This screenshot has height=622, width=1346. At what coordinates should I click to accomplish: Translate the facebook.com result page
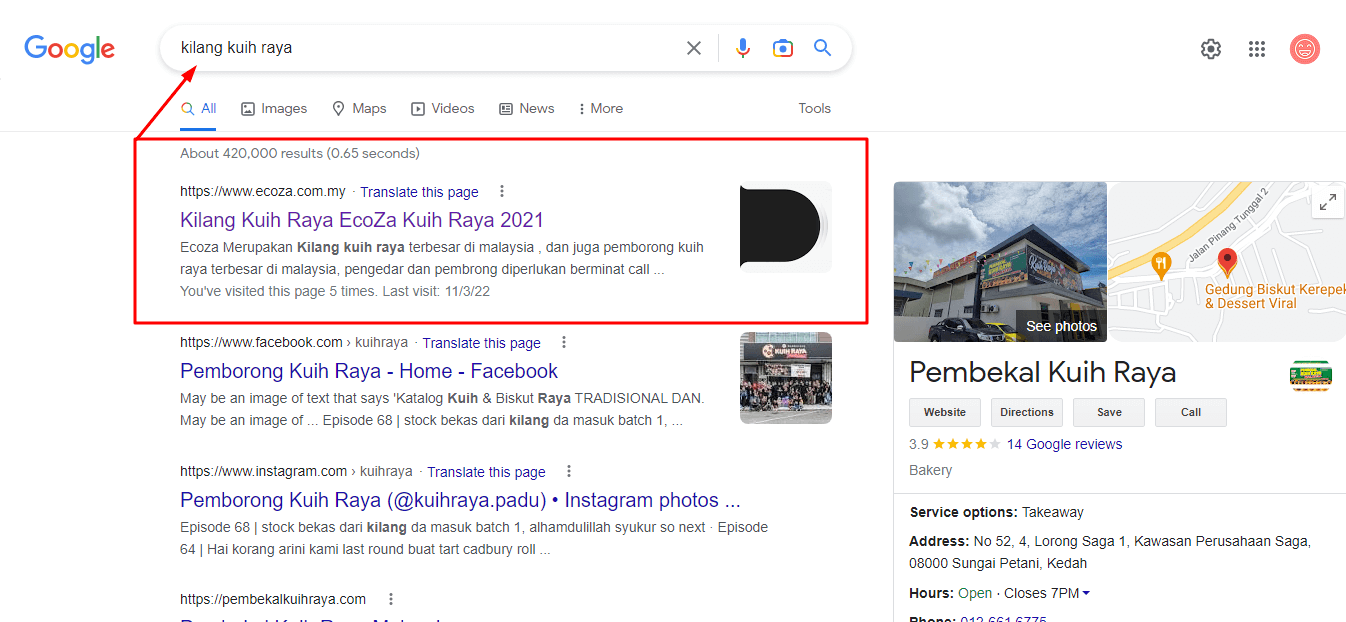tap(481, 343)
